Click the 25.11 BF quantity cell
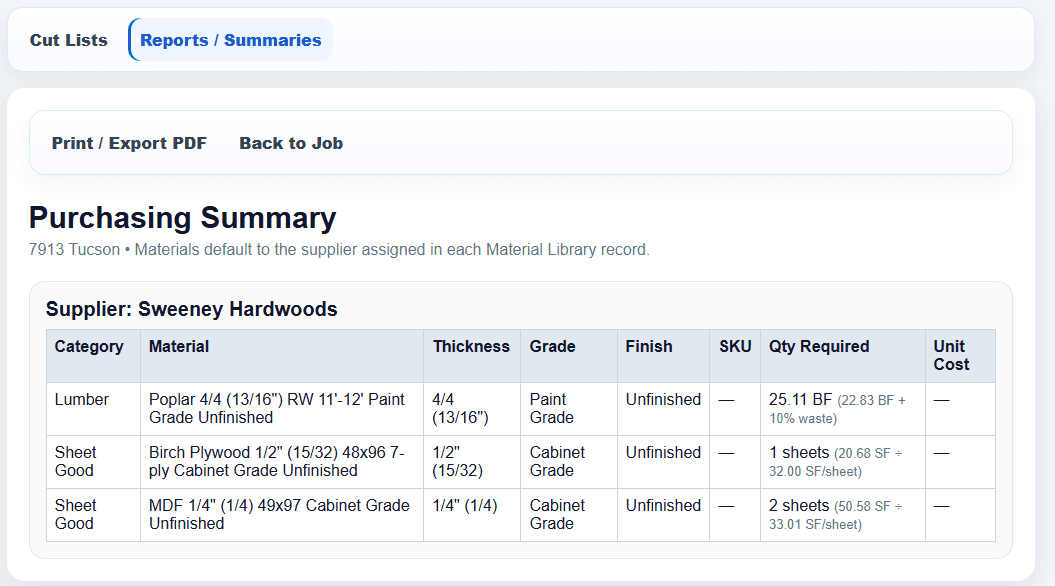 point(843,409)
